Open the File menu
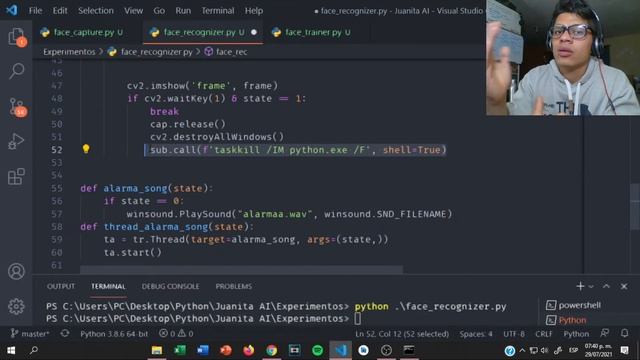The width and height of the screenshot is (640, 360). tap(36, 11)
